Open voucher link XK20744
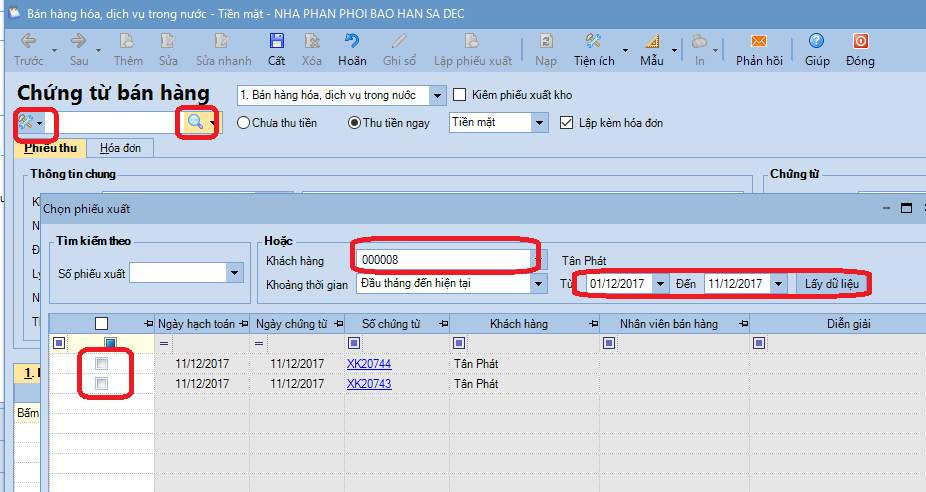This screenshot has height=492, width=926. point(369,363)
